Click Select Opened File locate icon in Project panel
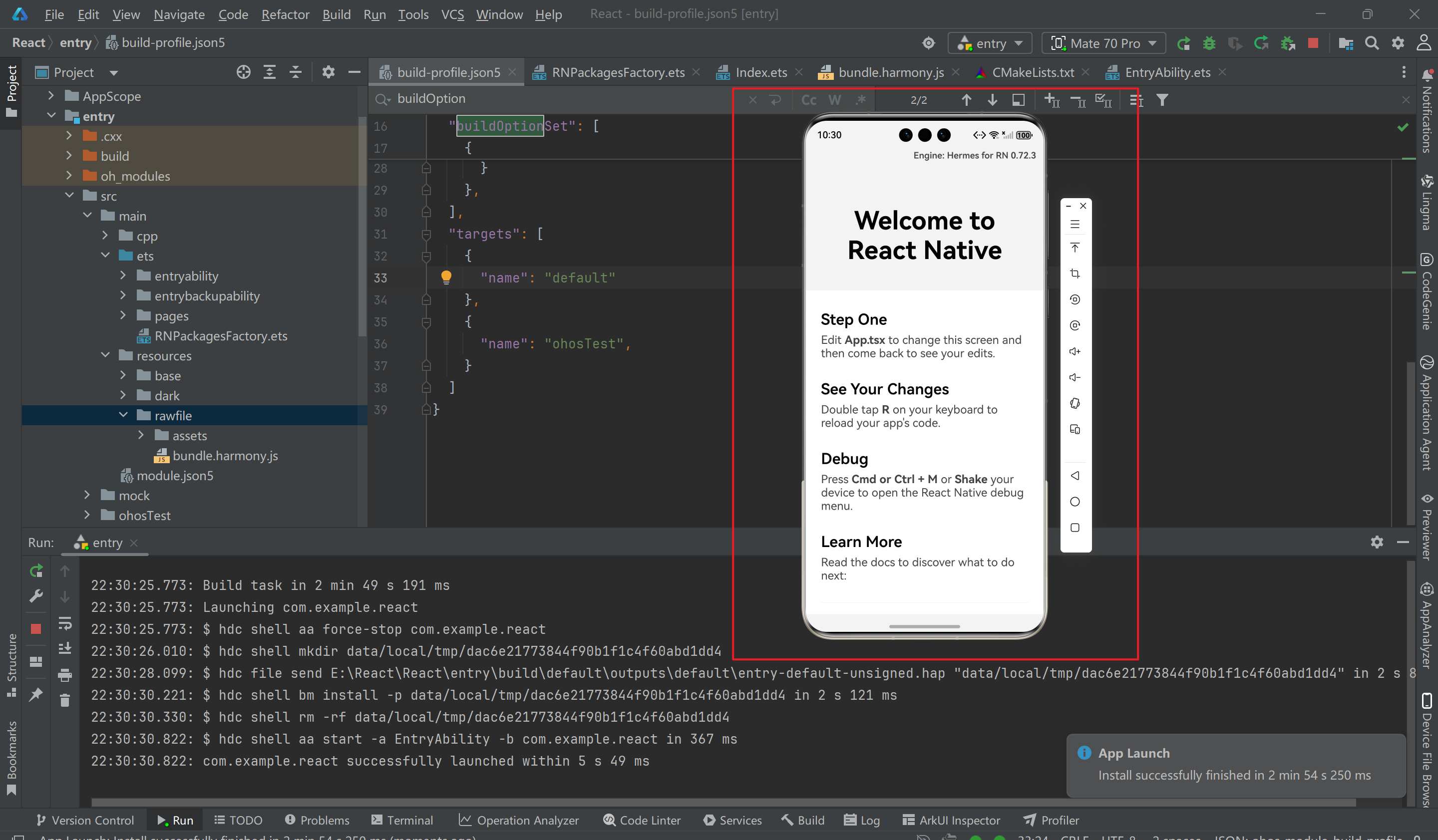Image resolution: width=1438 pixels, height=840 pixels. [x=243, y=72]
